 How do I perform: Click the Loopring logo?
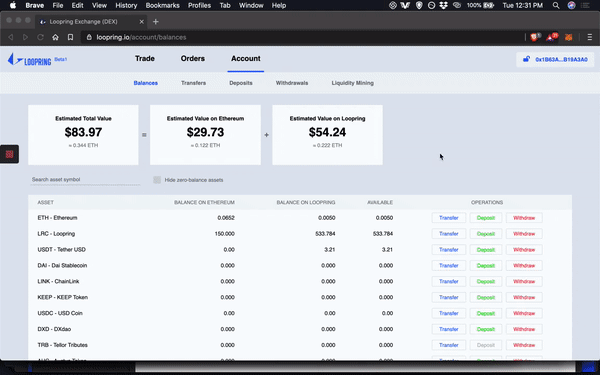[x=30, y=60]
